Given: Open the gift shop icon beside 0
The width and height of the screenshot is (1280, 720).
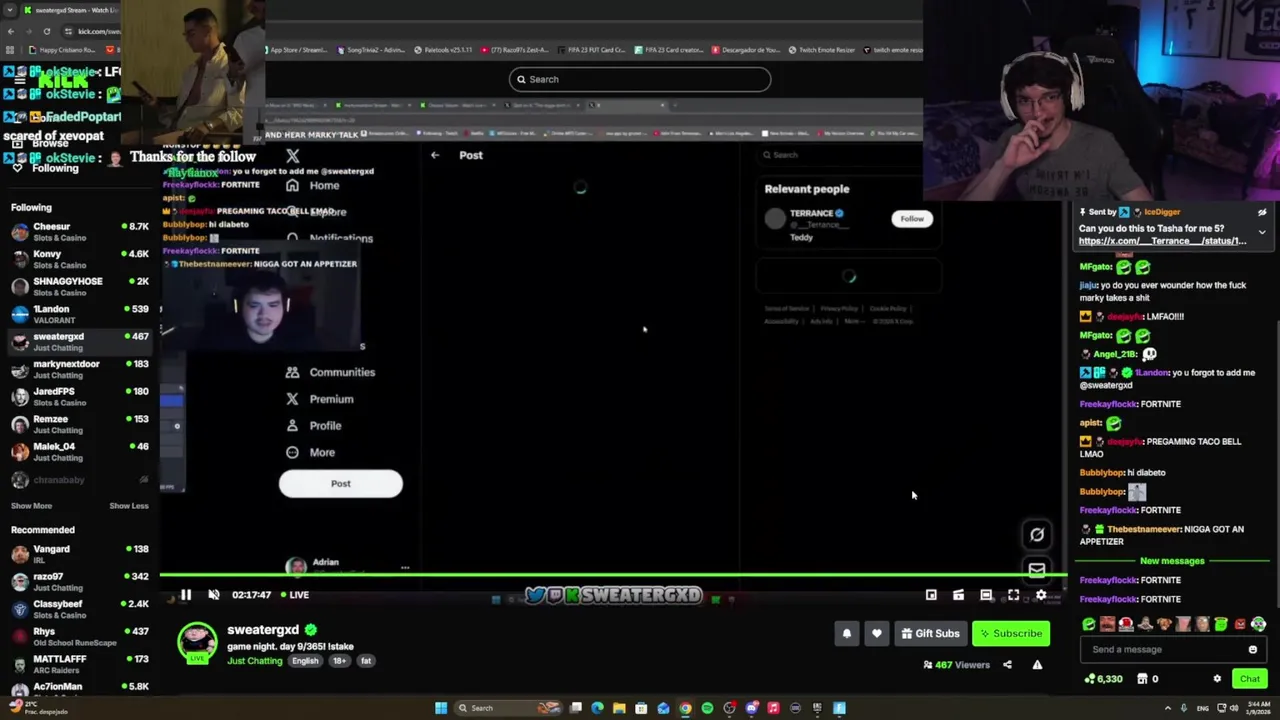Looking at the screenshot, I should coord(1142,679).
